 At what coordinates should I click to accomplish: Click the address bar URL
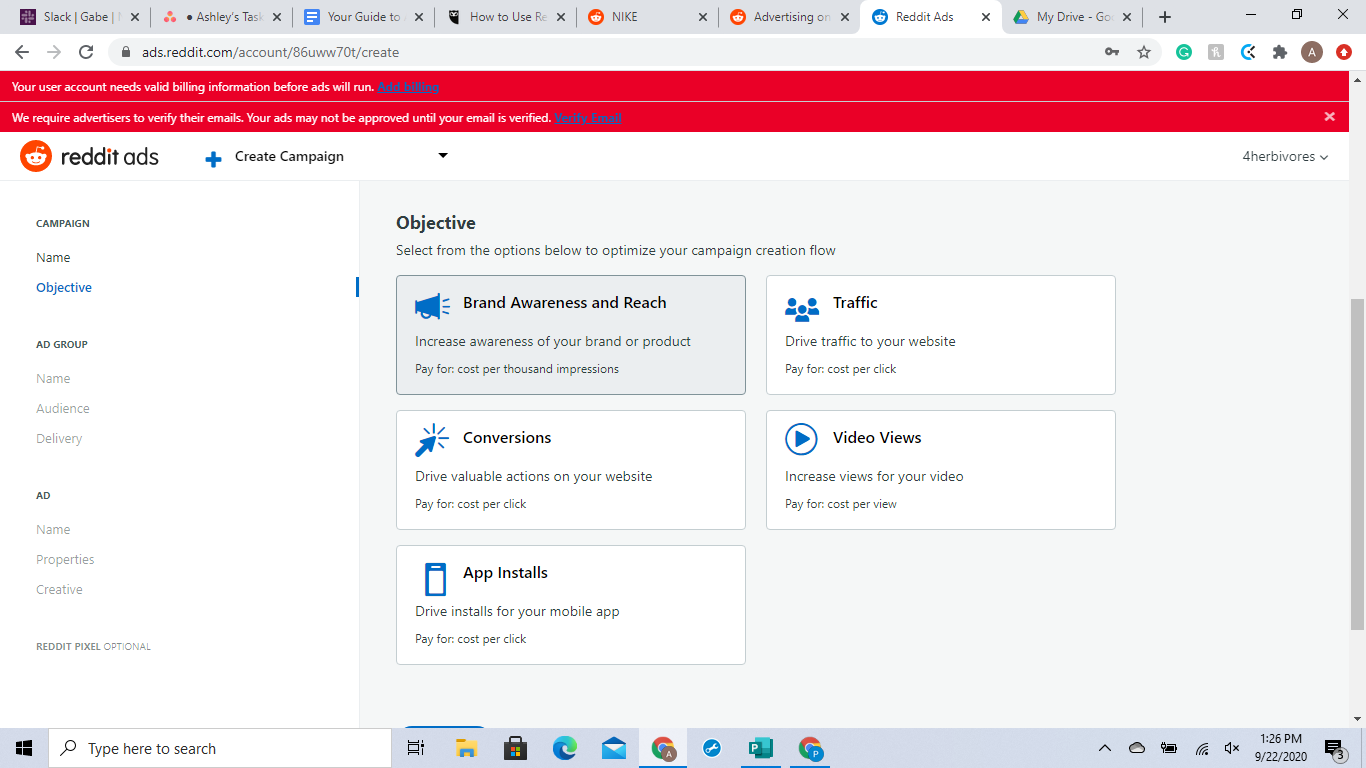270,52
